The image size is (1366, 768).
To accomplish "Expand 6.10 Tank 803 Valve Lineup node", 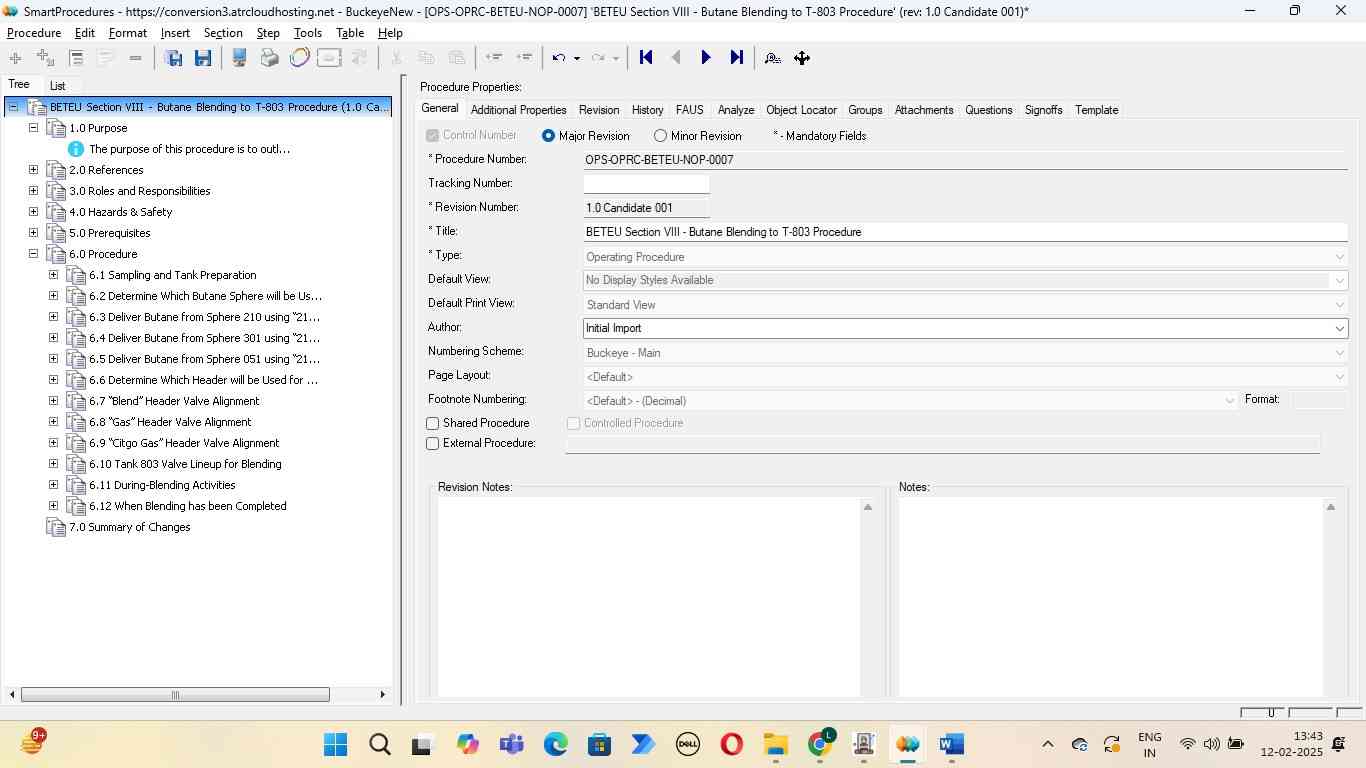I will (53, 464).
